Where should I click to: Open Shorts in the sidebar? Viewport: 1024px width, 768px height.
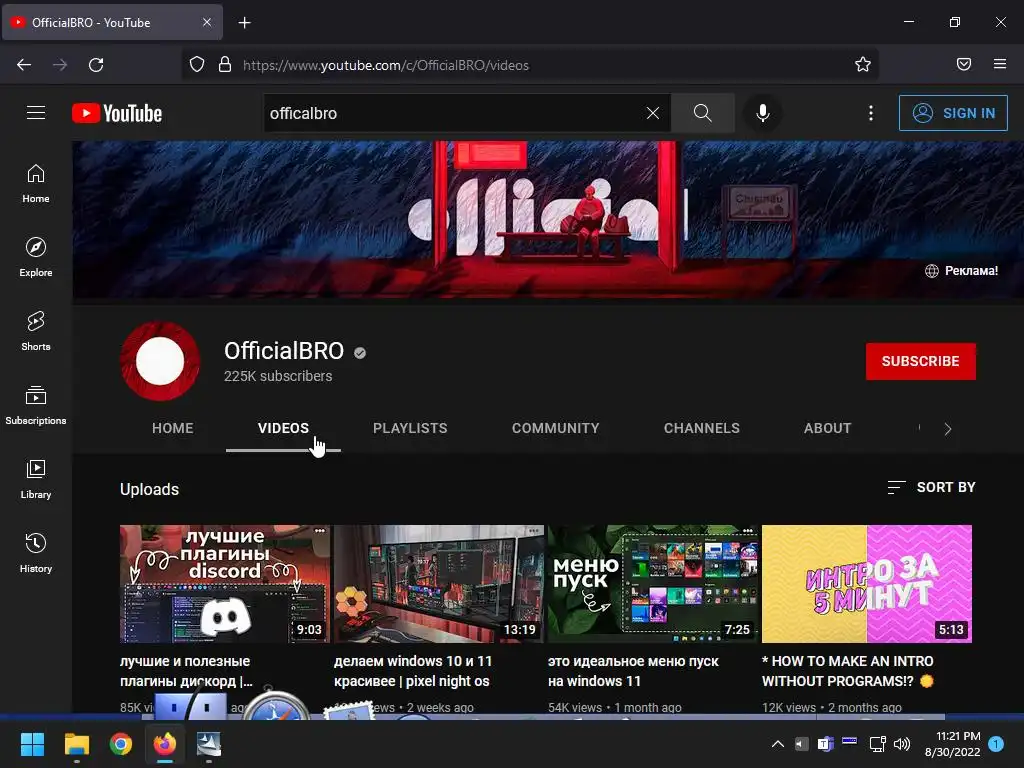pyautogui.click(x=36, y=331)
